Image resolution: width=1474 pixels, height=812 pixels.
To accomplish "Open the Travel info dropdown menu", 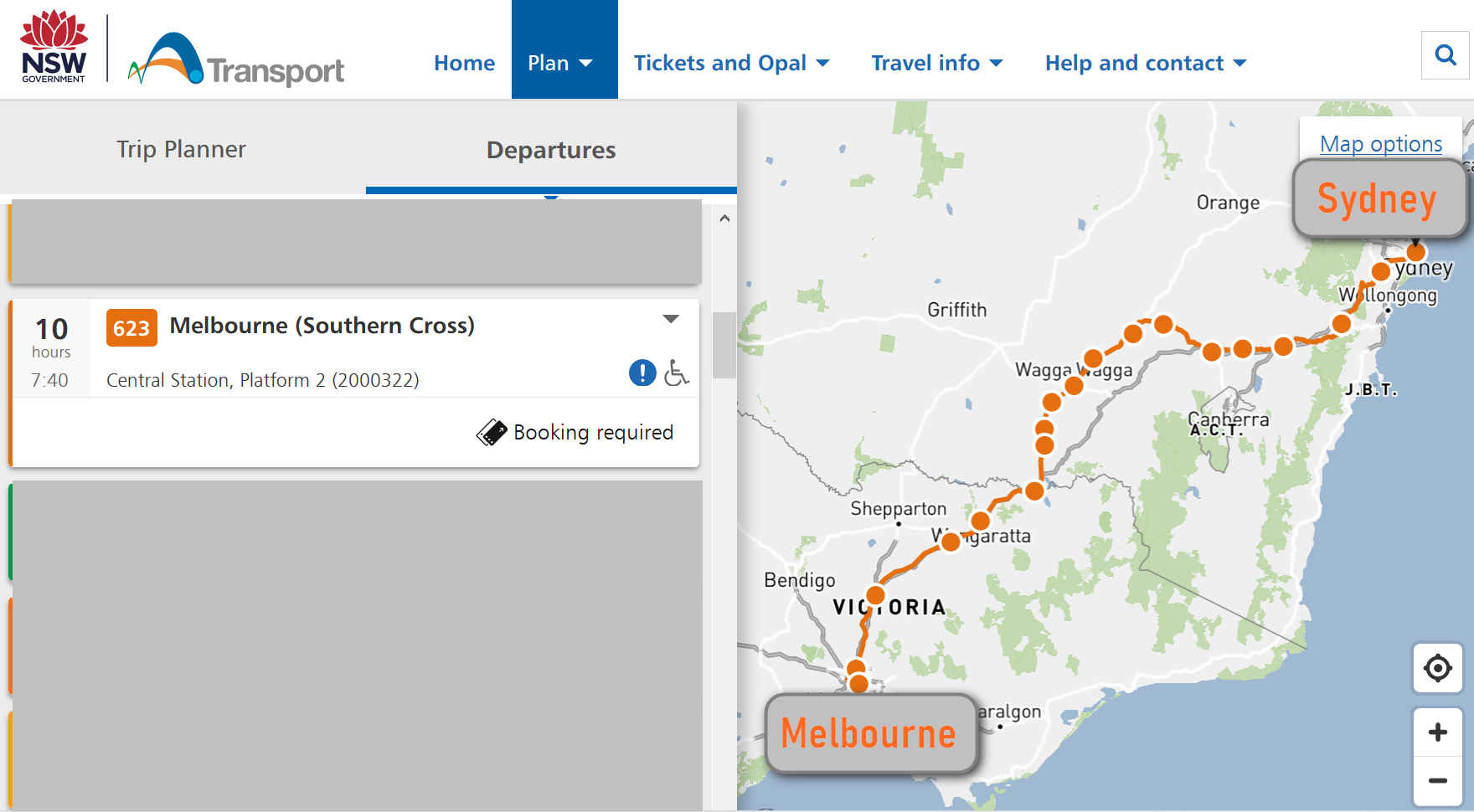I will pos(936,63).
